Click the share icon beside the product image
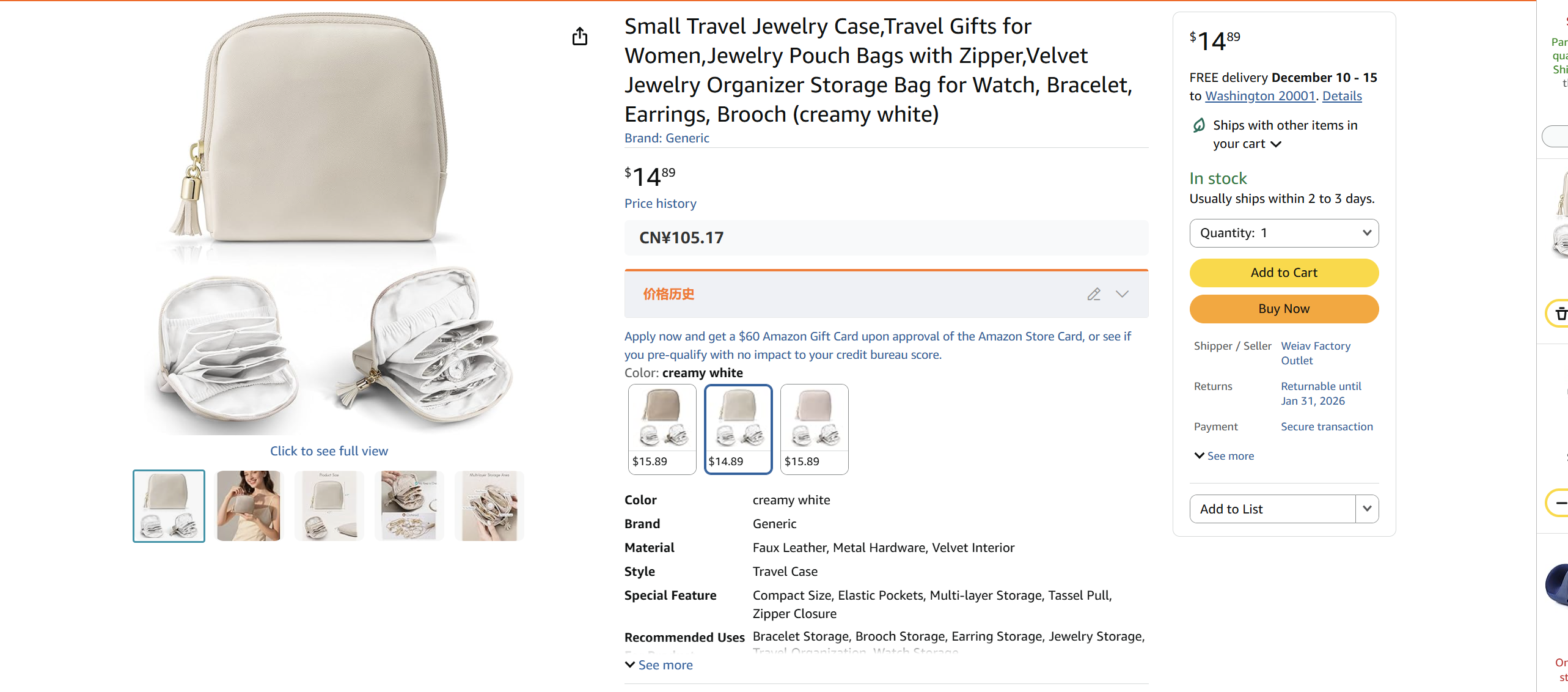This screenshot has width=1568, height=692. click(580, 37)
